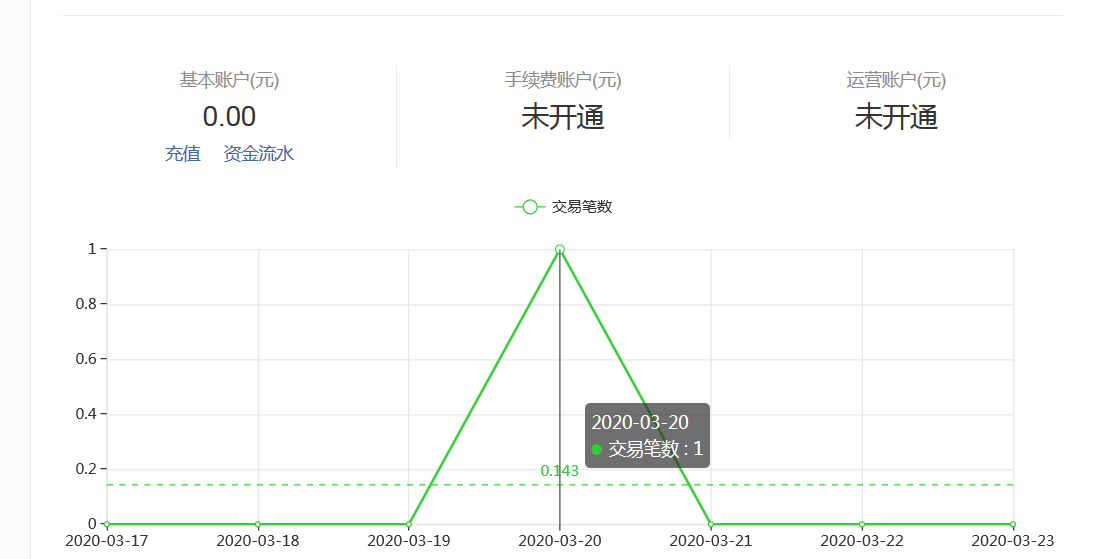Click the 2020-03-18 x-axis label
The image size is (1096, 559).
(x=258, y=541)
